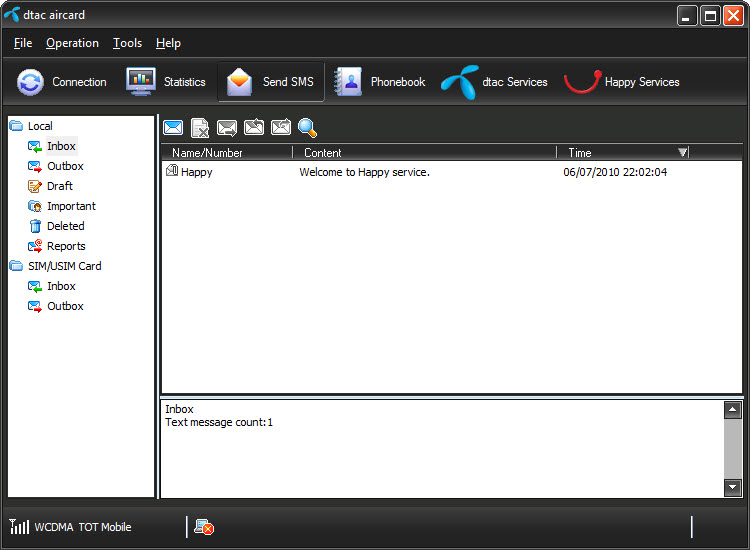Select the SIM/USIM Card Inbox
The image size is (750, 550).
click(x=52, y=286)
